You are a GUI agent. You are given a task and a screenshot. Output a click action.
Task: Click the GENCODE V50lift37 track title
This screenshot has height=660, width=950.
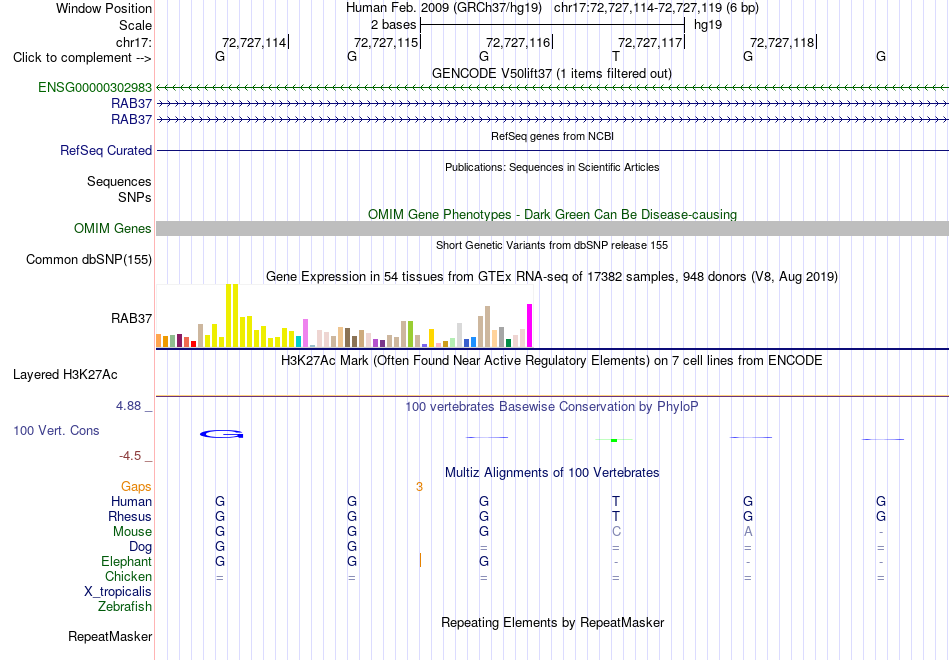[552, 73]
